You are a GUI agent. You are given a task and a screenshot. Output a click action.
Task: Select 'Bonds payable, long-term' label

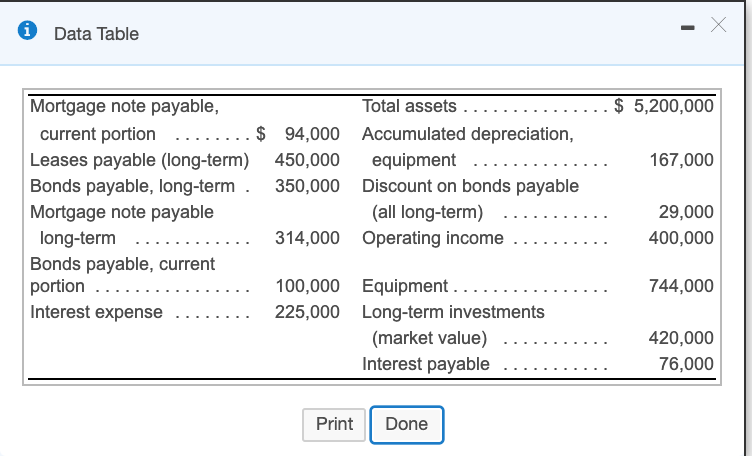132,186
